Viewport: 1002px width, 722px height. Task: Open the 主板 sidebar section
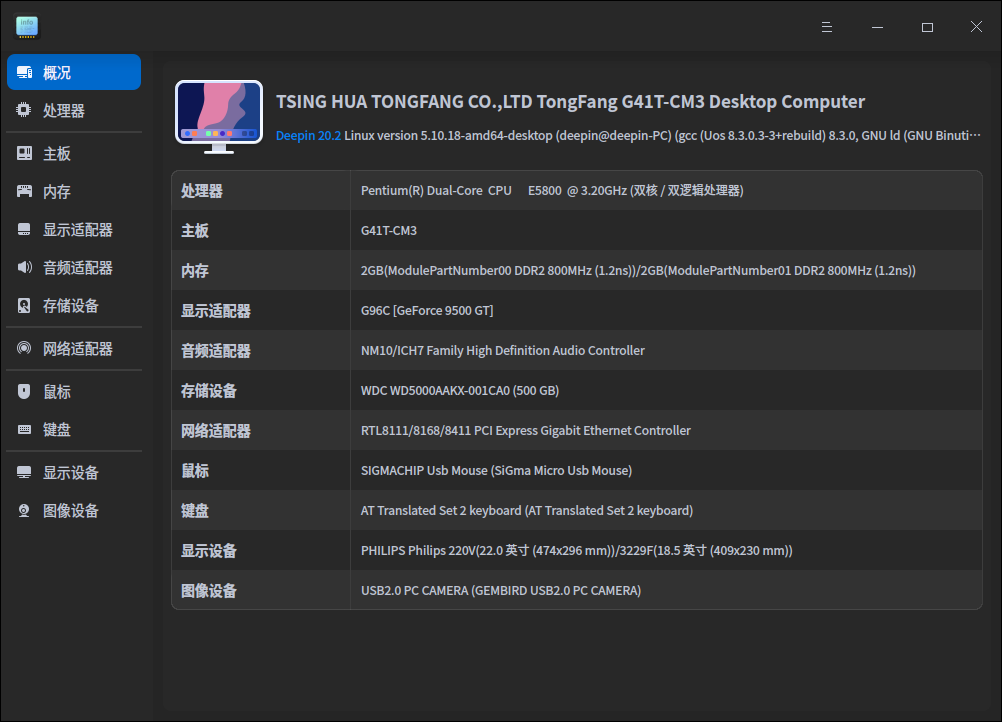tap(74, 153)
